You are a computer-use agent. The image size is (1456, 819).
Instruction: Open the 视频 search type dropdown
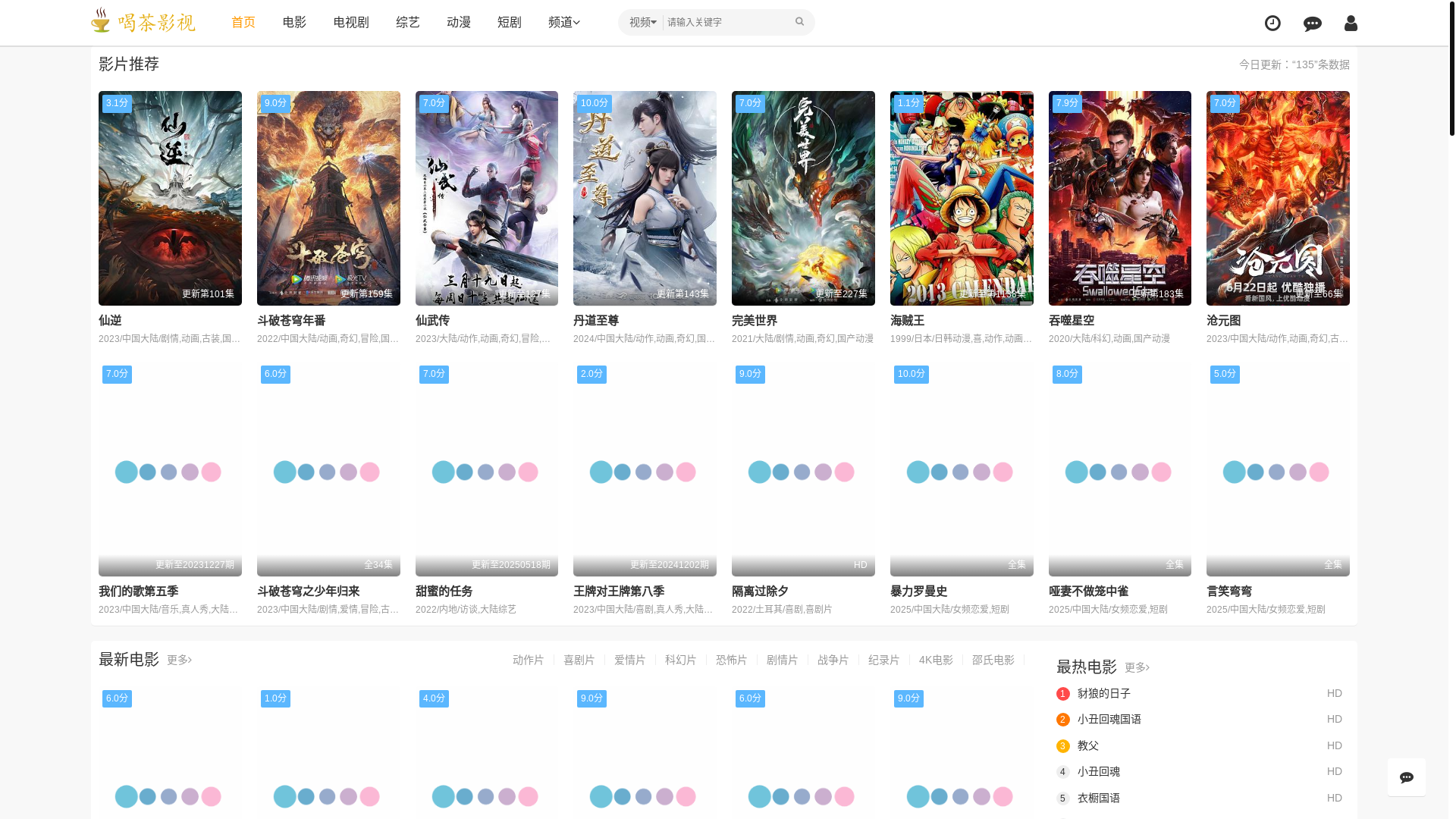click(642, 23)
